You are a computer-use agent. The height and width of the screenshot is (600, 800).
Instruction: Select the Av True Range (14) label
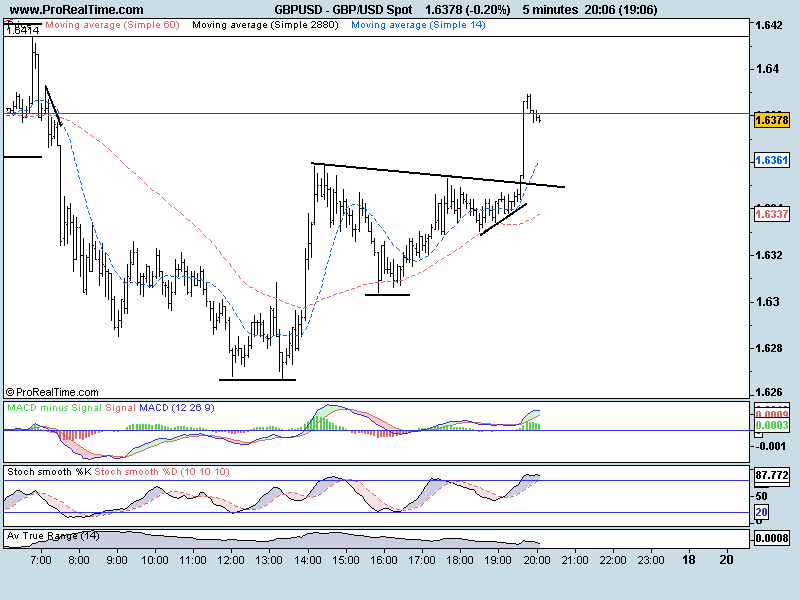point(53,536)
